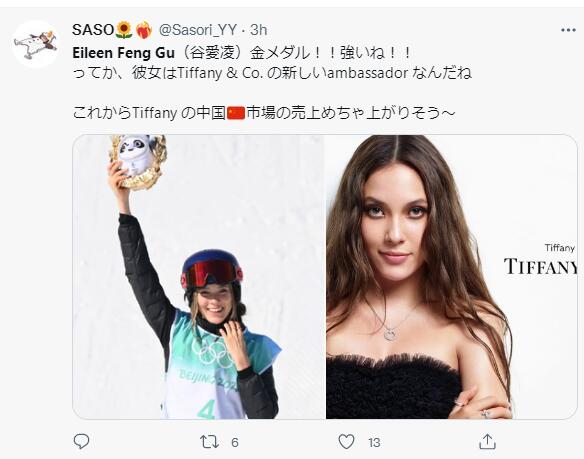
Task: Reply to the tweet via speech bubble icon
Action: [81, 441]
